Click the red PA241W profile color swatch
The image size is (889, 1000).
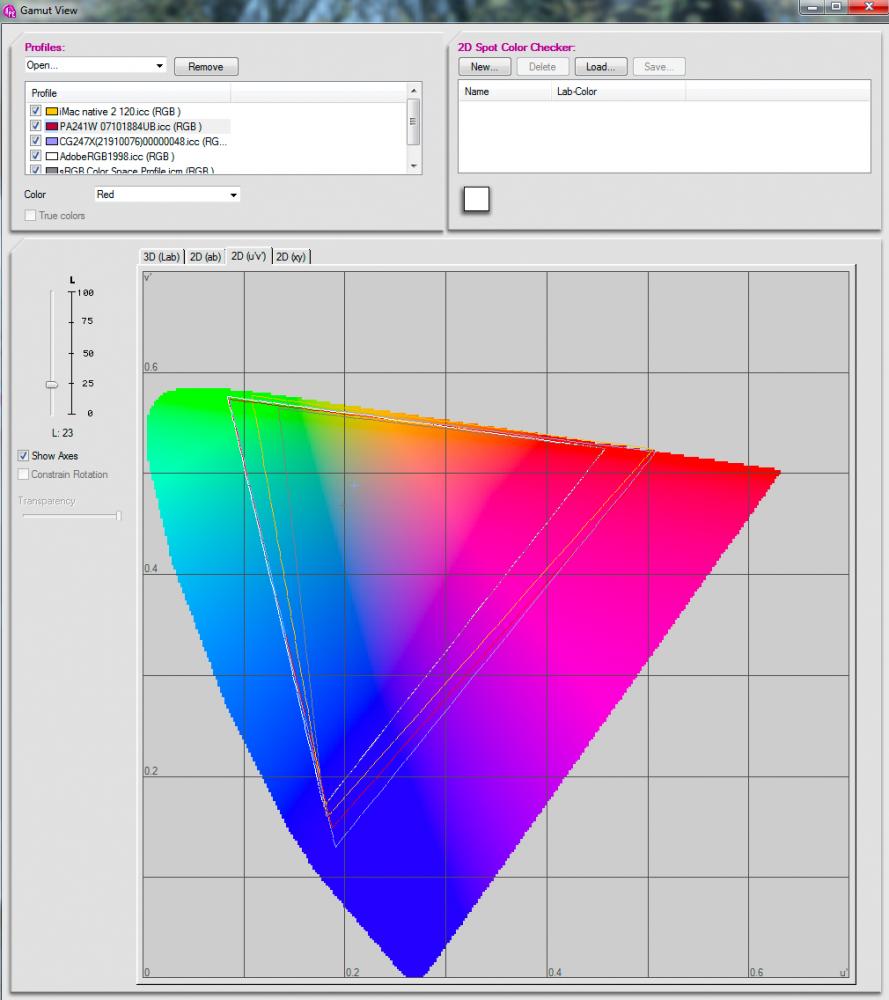tap(52, 126)
